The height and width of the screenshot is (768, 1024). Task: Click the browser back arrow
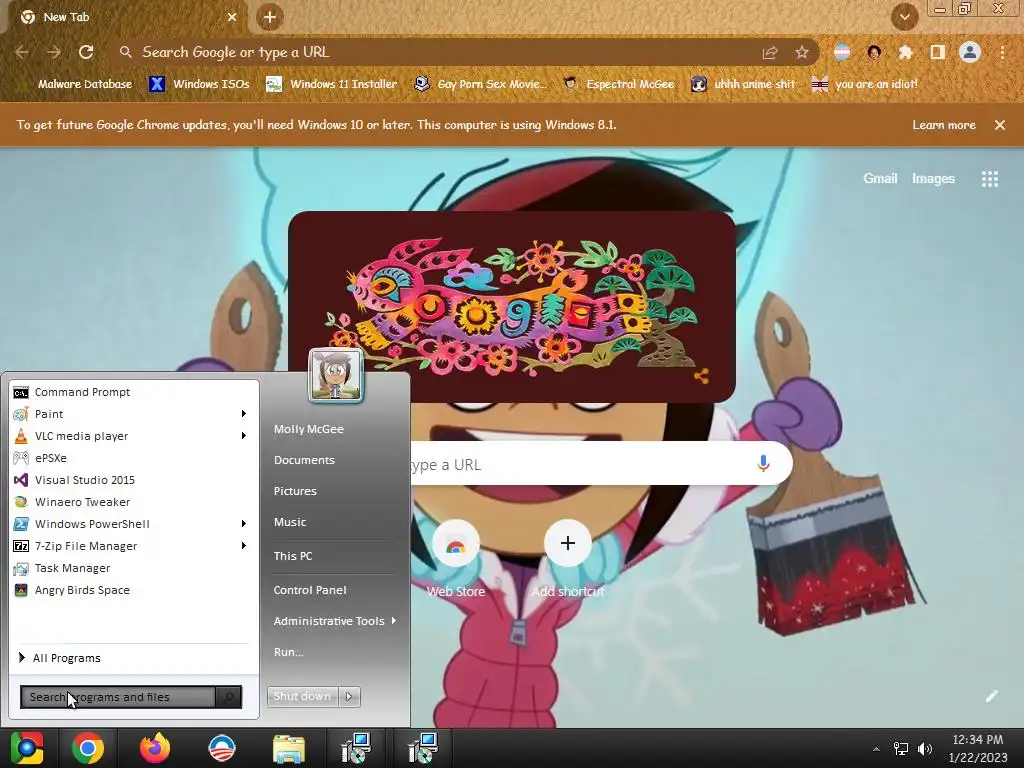(22, 52)
